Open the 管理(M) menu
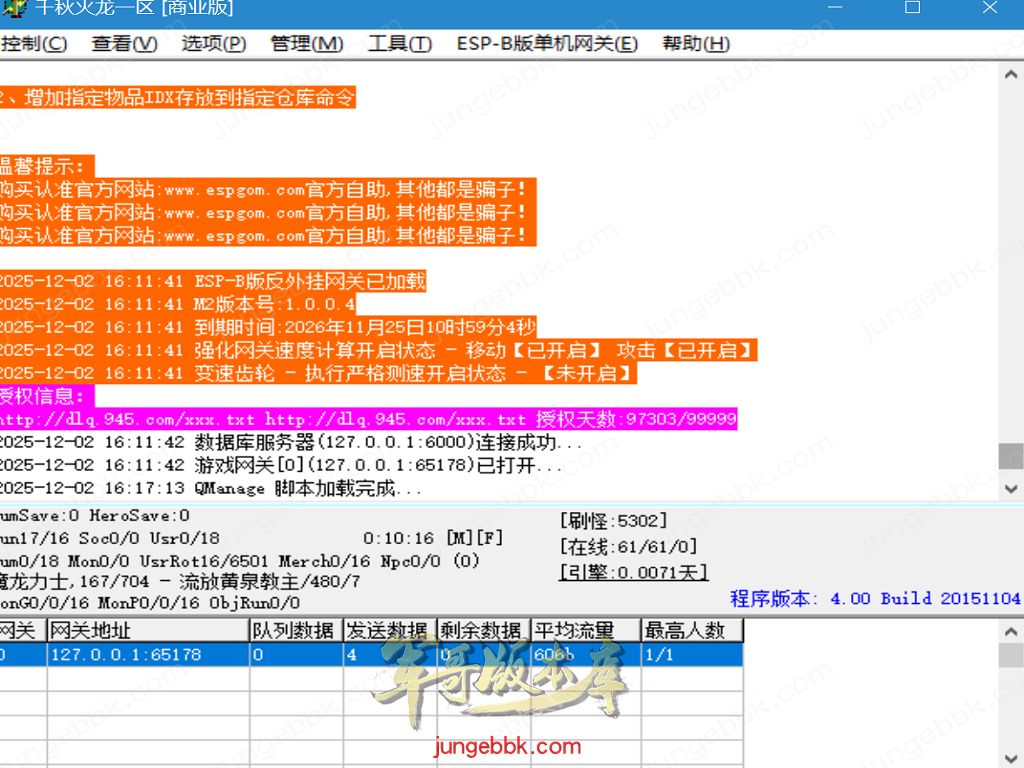The width and height of the screenshot is (1024, 768). click(x=307, y=44)
